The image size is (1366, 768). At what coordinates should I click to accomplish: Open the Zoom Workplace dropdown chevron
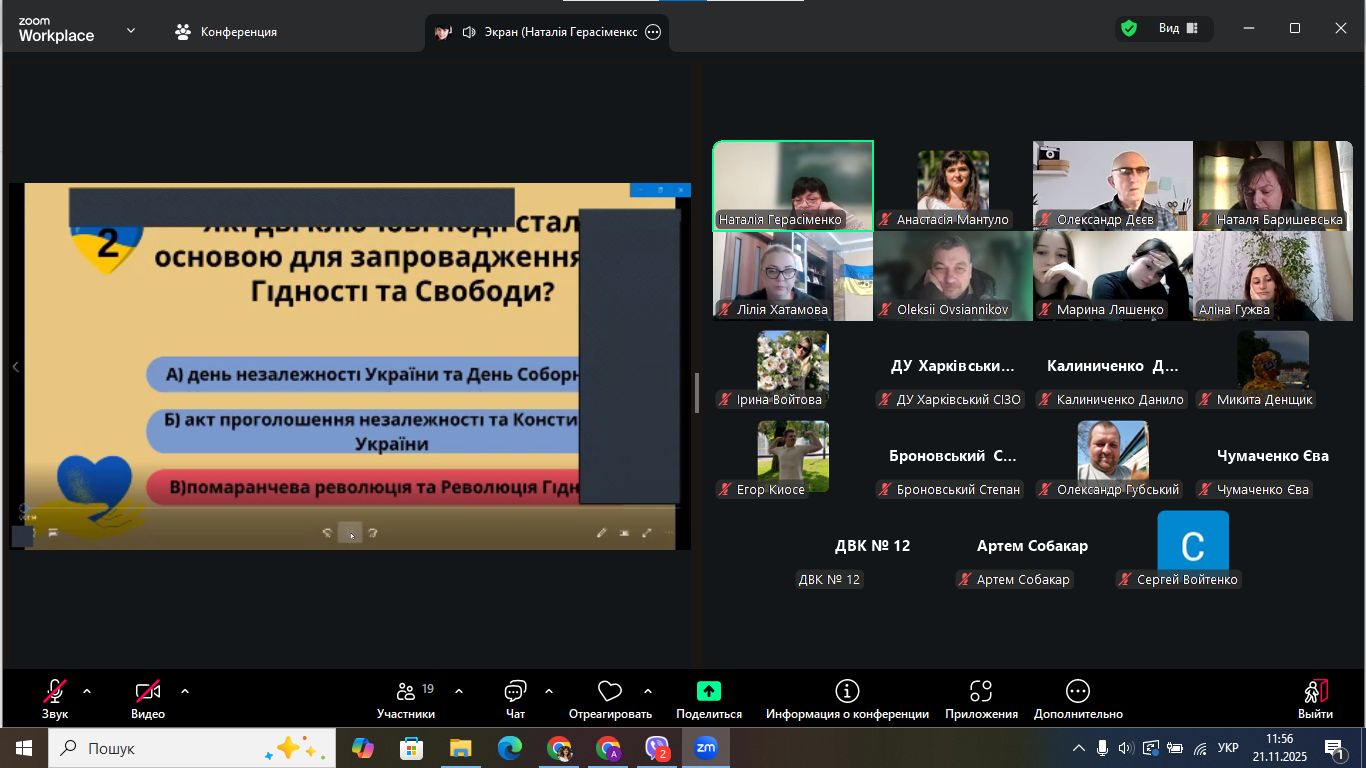[x=131, y=31]
